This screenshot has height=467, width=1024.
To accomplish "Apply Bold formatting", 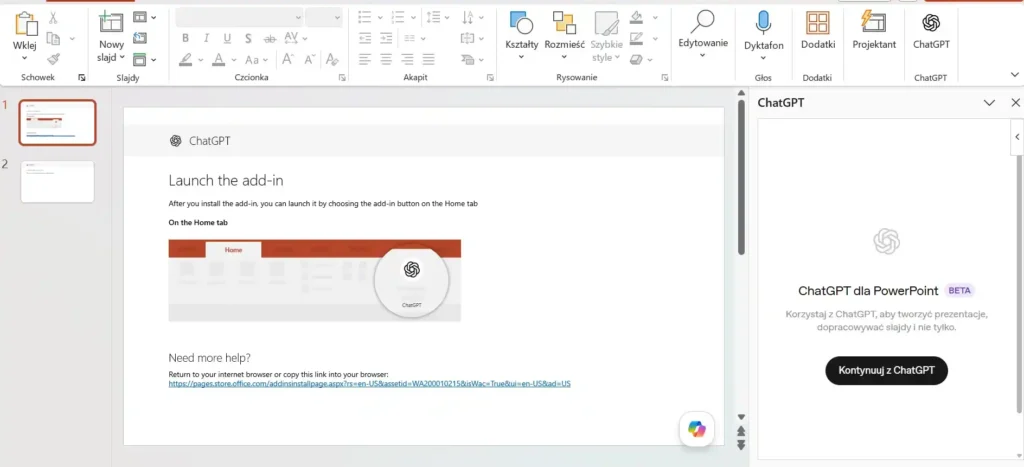I will [185, 39].
